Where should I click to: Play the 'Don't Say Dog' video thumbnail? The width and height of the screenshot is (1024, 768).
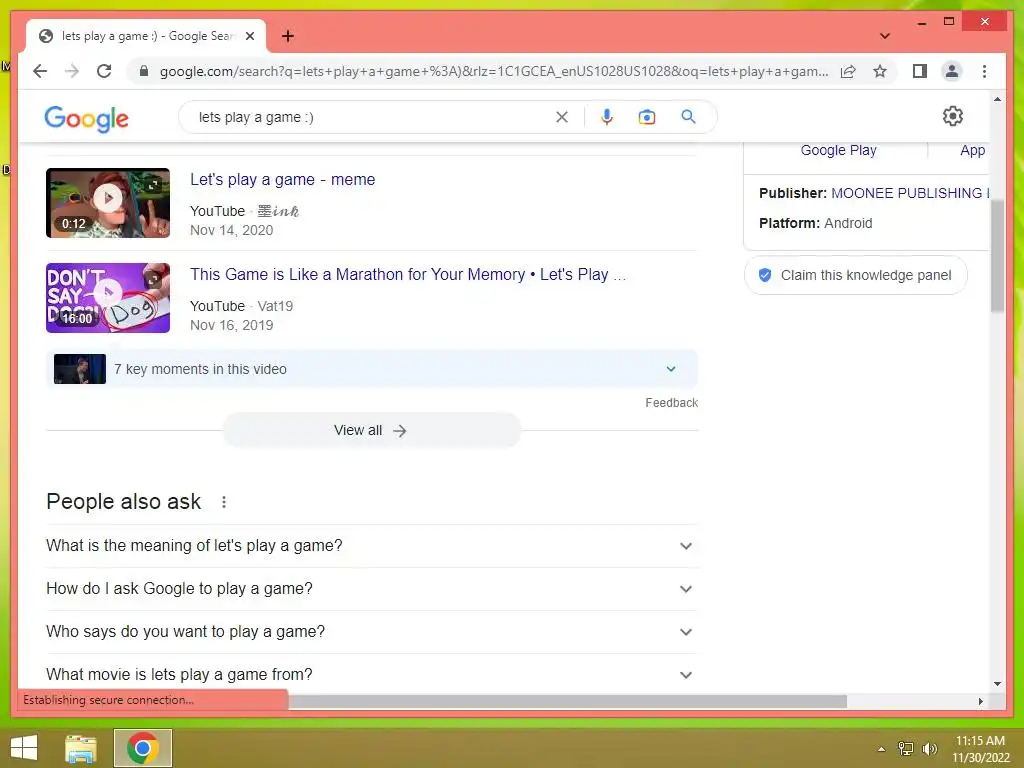pyautogui.click(x=108, y=298)
